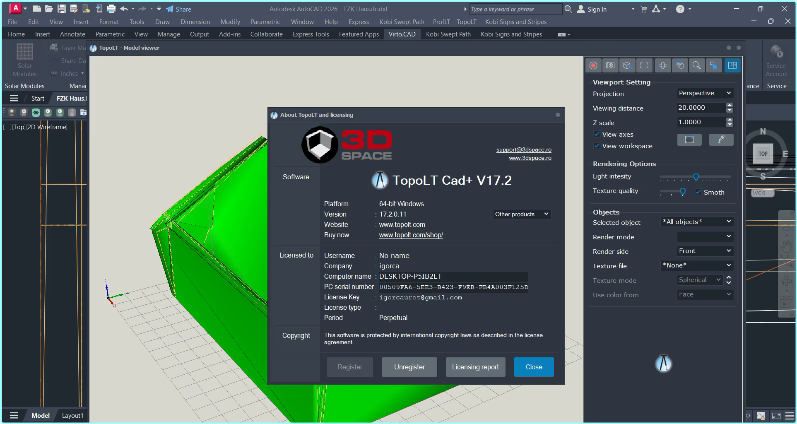The height and width of the screenshot is (424, 797).
Task: Open the Other products dropdown in About dialog
Action: 522,215
